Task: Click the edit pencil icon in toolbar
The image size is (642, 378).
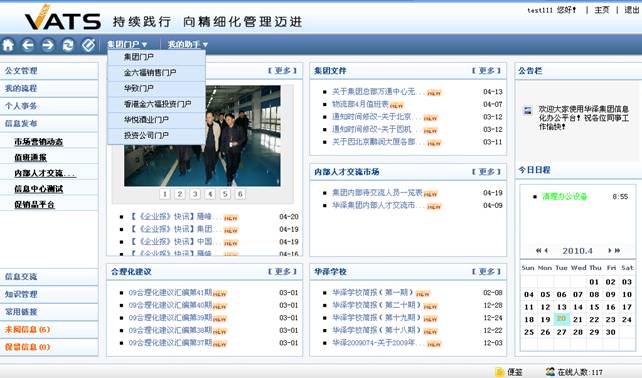Action: 88,45
